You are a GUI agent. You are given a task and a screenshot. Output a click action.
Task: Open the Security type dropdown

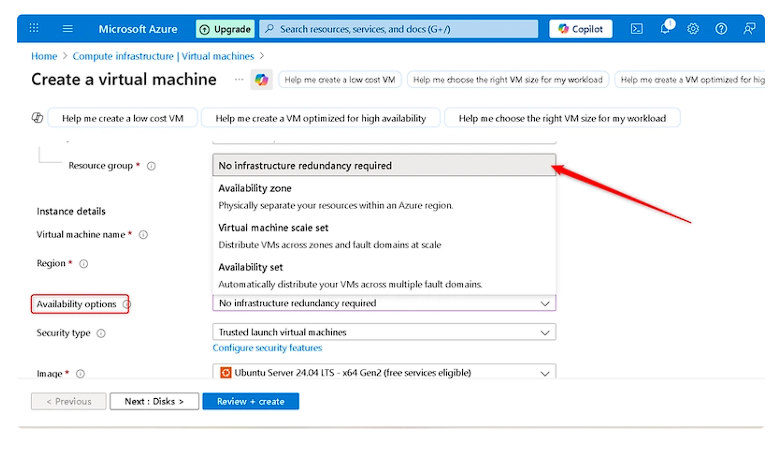click(384, 332)
